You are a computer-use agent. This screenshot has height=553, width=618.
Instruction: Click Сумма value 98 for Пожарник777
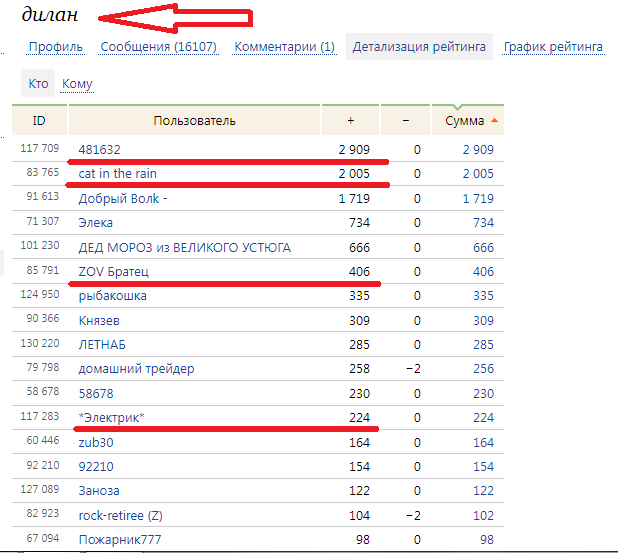[x=487, y=540]
